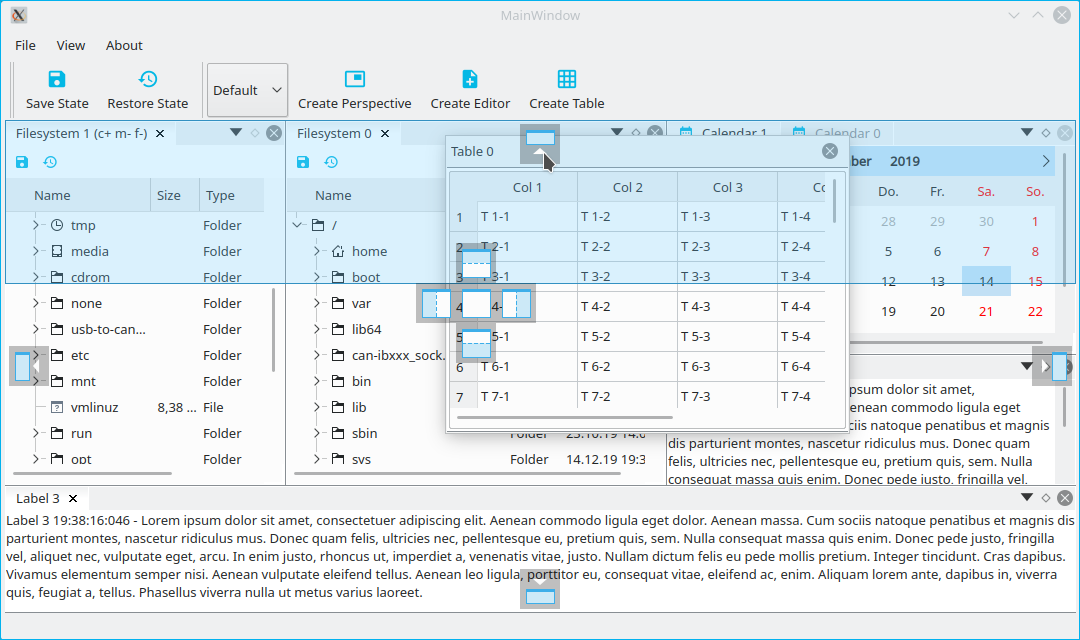Open the Filesystem 1 dock area menu arrow
Viewport: 1080px width, 640px height.
236,132
